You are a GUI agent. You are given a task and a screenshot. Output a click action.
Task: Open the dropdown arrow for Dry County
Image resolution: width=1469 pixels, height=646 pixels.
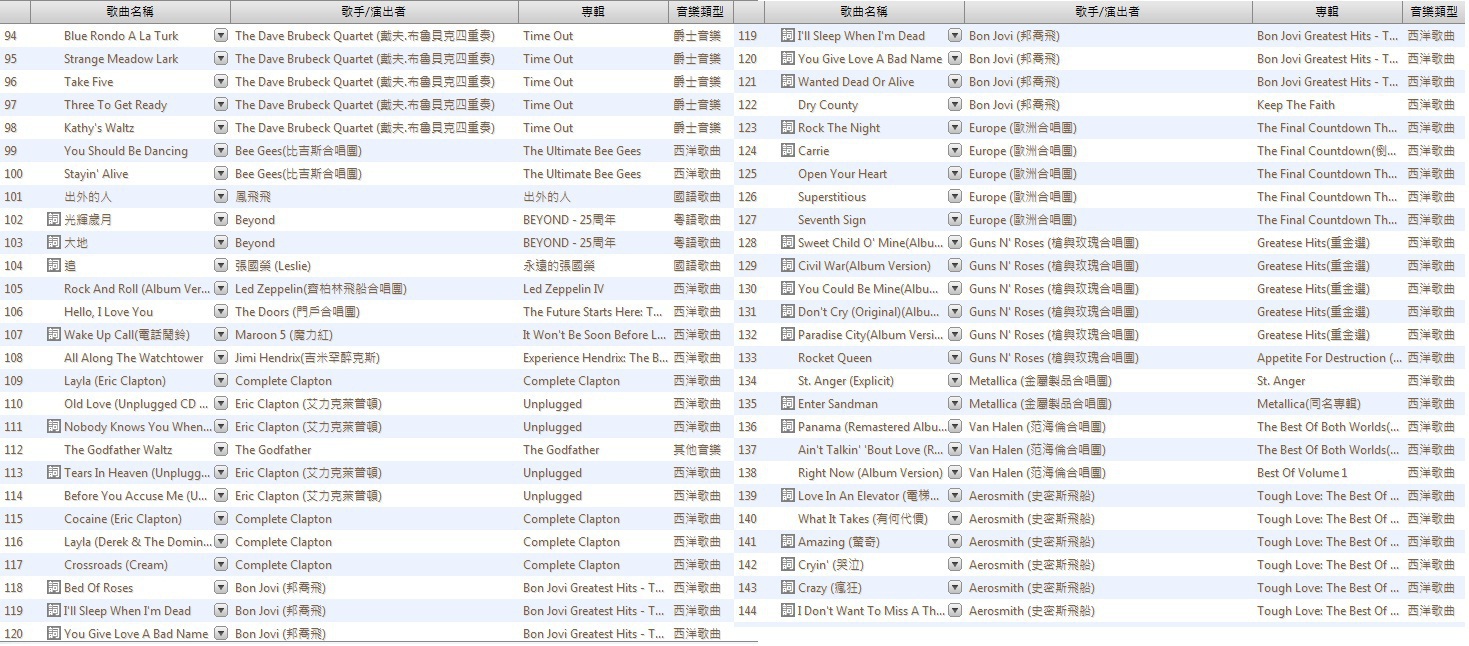click(955, 104)
